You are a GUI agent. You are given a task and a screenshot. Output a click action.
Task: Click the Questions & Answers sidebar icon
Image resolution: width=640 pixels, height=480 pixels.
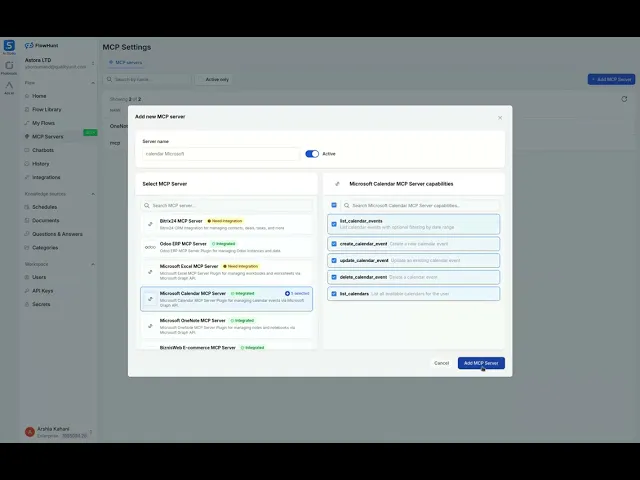pyautogui.click(x=27, y=234)
